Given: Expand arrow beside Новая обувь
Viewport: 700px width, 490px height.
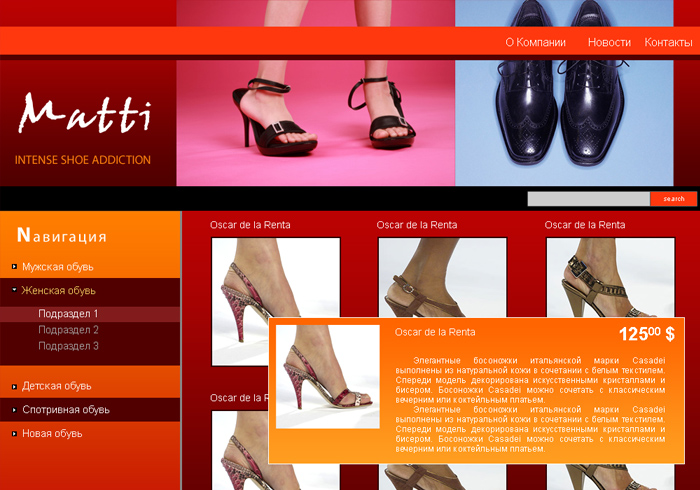Looking at the screenshot, I should click(14, 433).
